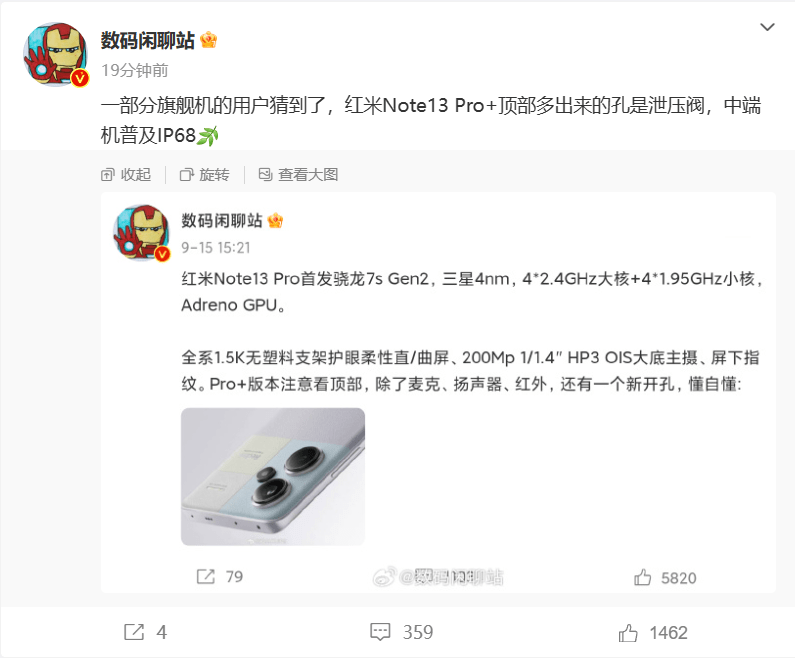Open the post options chevron menu
This screenshot has height=658, width=795.
767,27
